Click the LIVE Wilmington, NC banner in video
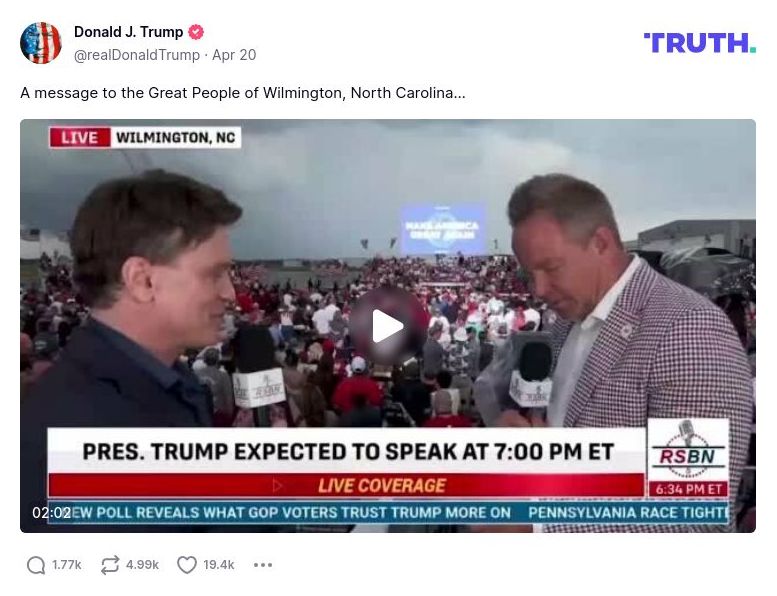The width and height of the screenshot is (777, 596). coord(145,137)
